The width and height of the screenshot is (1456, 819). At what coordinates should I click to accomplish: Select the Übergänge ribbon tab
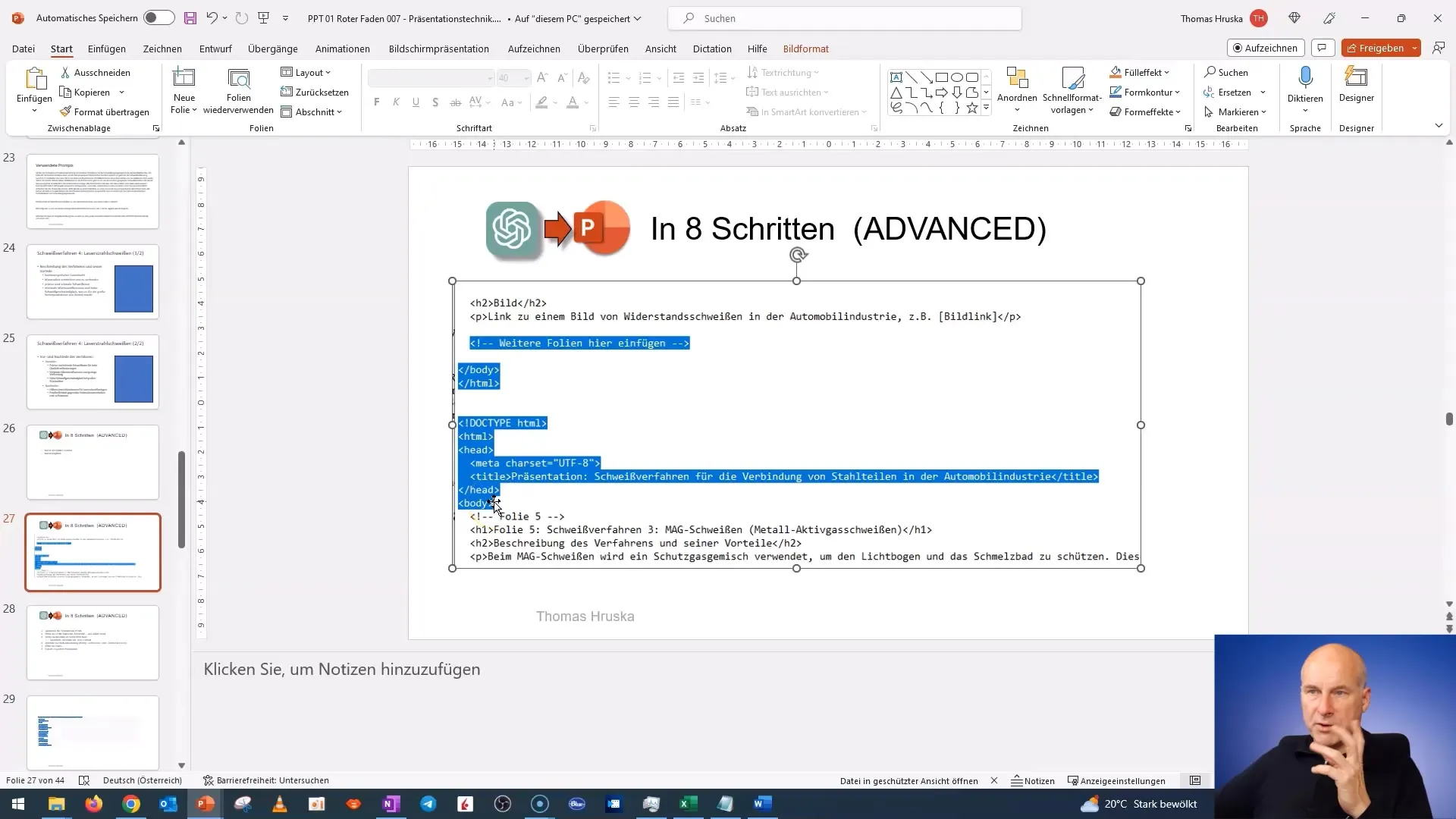(273, 48)
